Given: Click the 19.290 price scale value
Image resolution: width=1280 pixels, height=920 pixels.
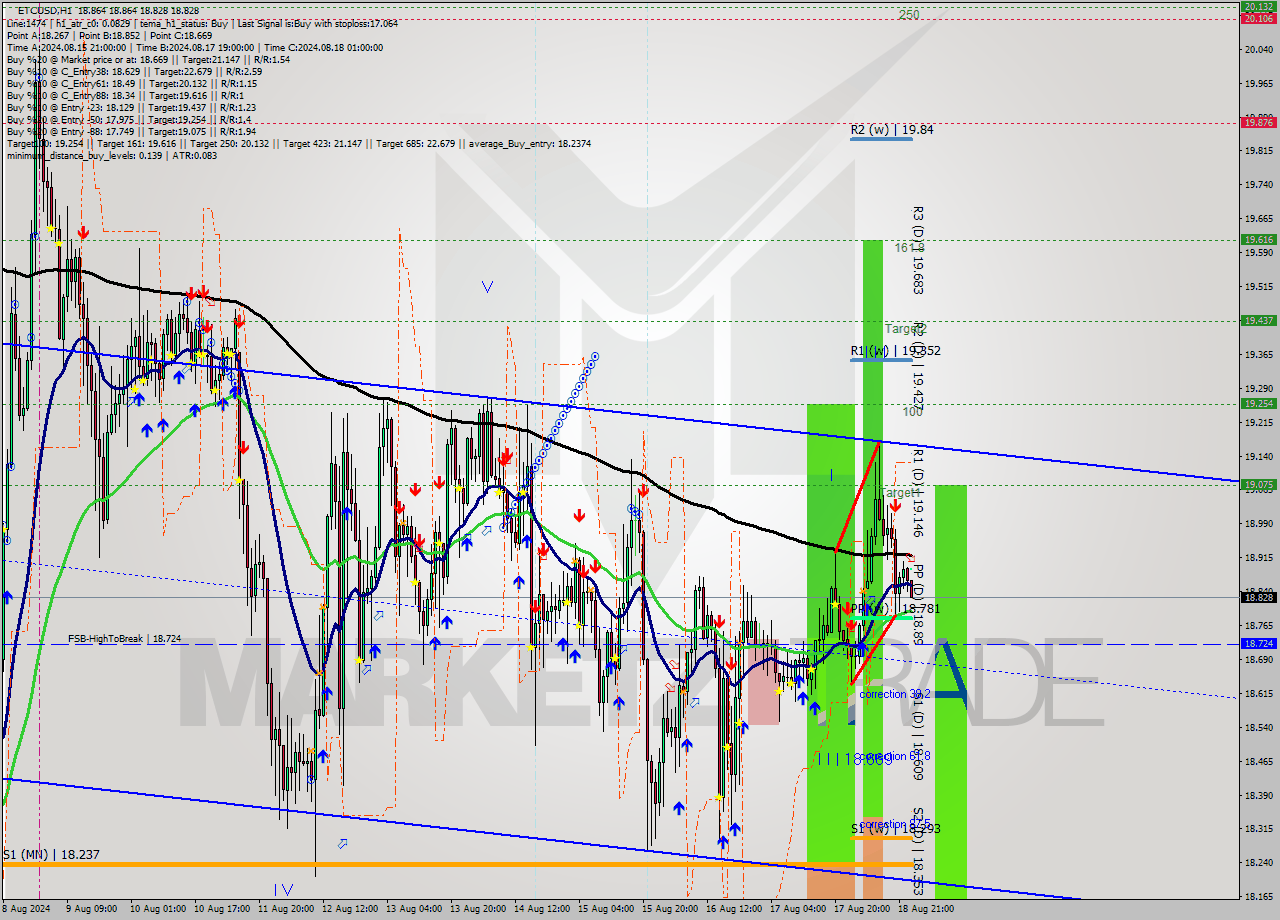Looking at the screenshot, I should (1257, 387).
